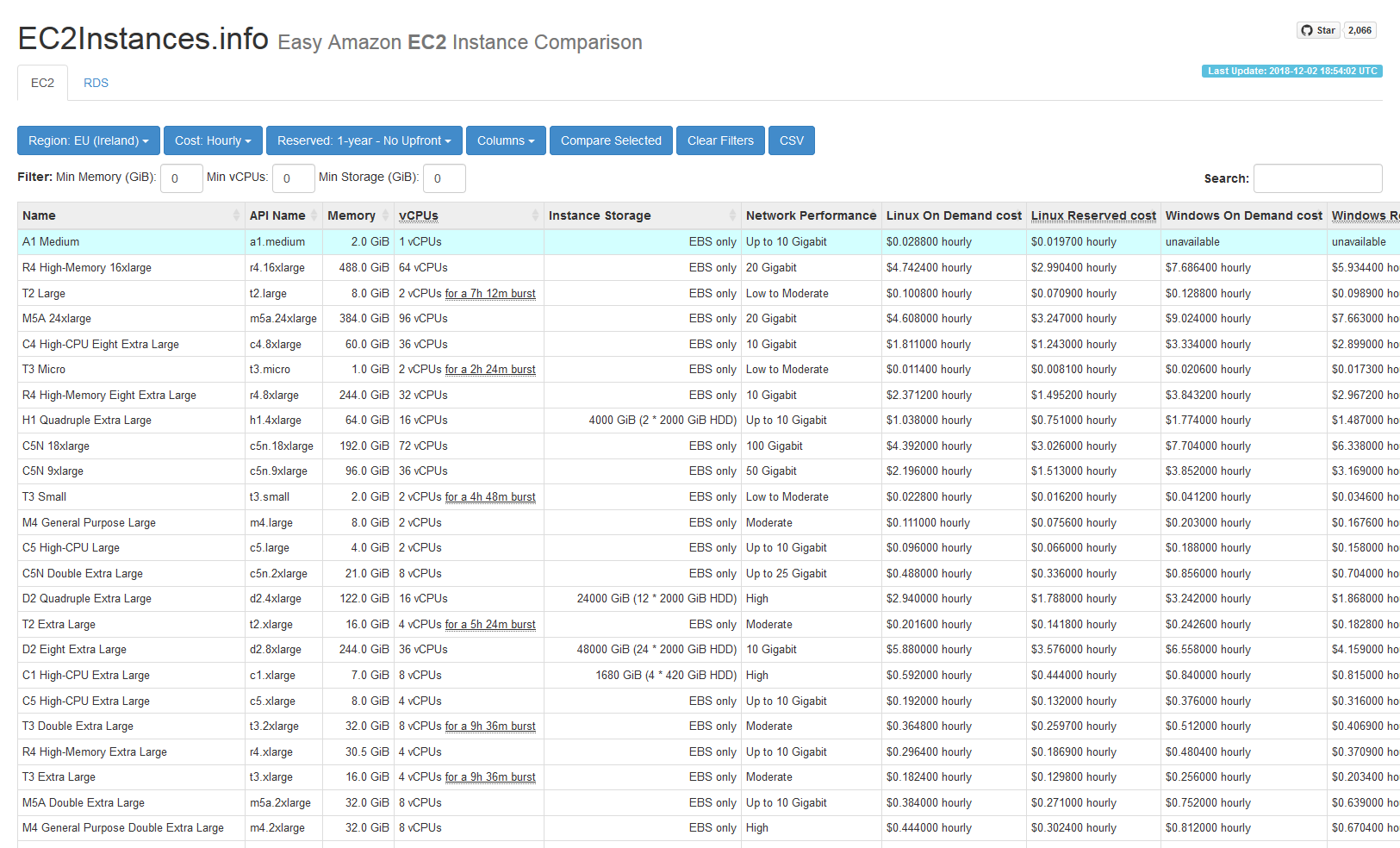Screen dimensions: 1400x848
Task: Open the Region: EU (Ireland) dropdown
Action: coord(89,140)
